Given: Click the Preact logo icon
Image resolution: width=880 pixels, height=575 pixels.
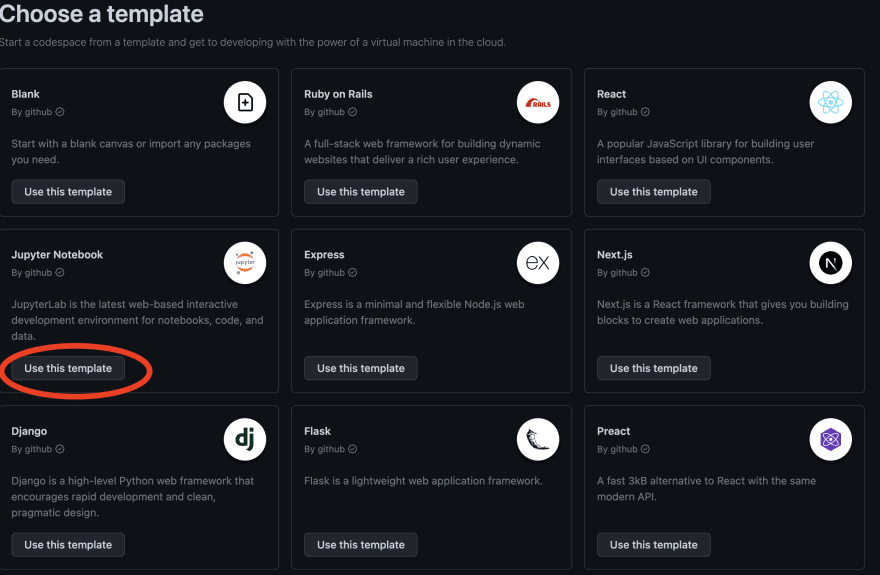Looking at the screenshot, I should point(830,439).
